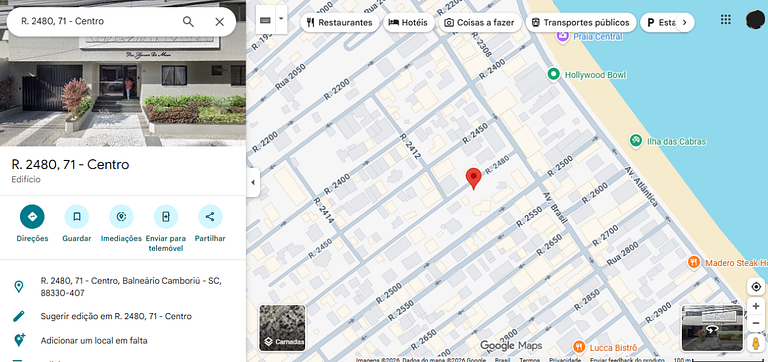
Task: Collapse the side panel arrow
Action: (253, 183)
